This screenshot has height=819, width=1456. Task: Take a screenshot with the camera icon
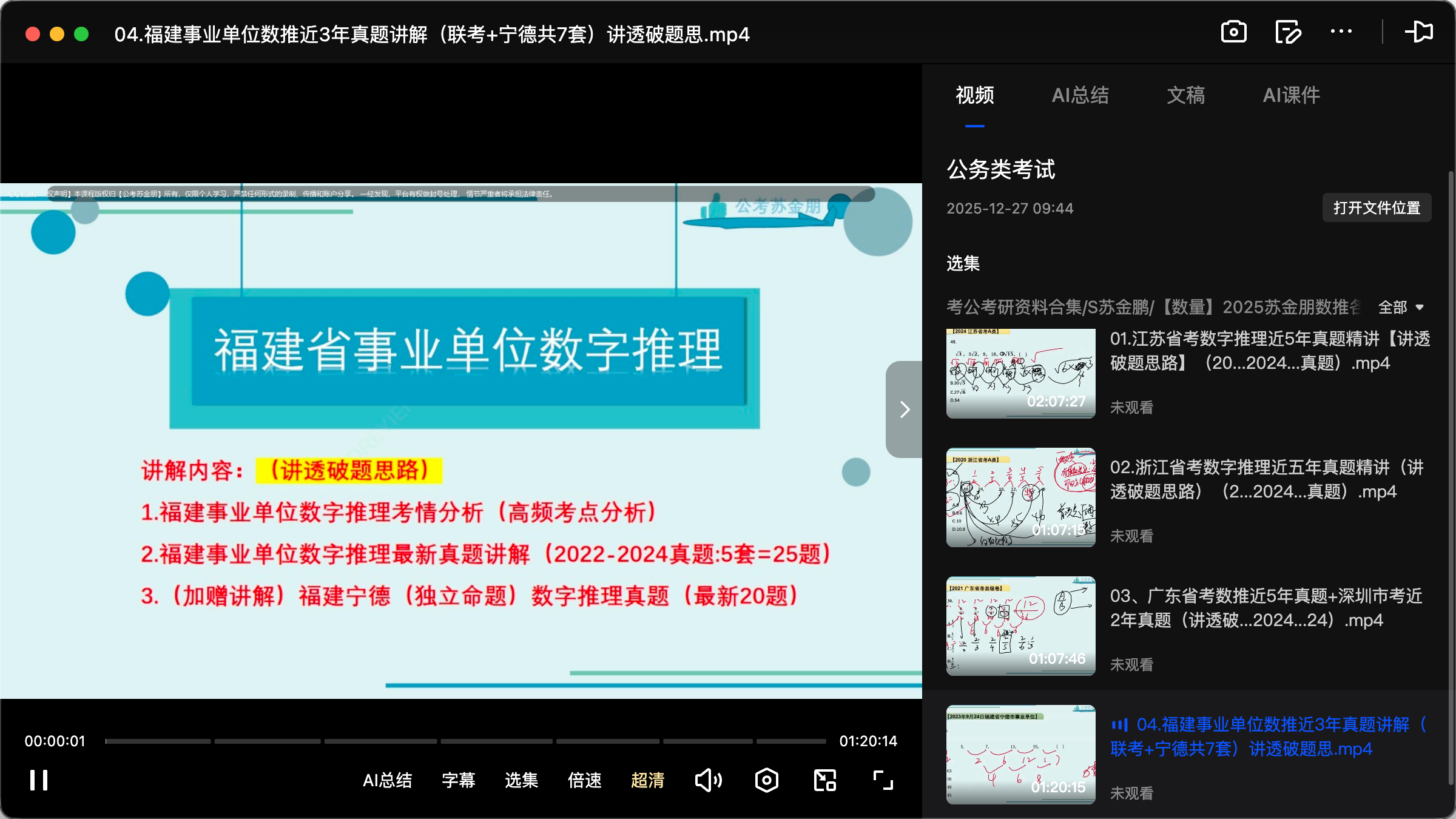tap(1235, 32)
